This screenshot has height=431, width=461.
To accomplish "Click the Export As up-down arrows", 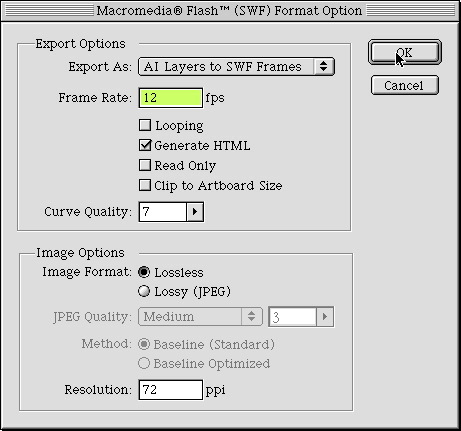I will [323, 66].
